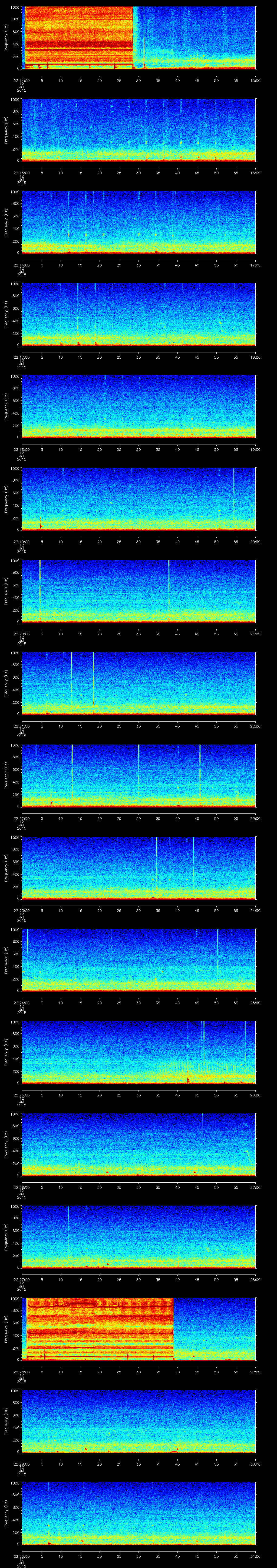The image size is (277, 1568).
Task: Click the 22:30:00 start time label
Action: tap(21, 1556)
